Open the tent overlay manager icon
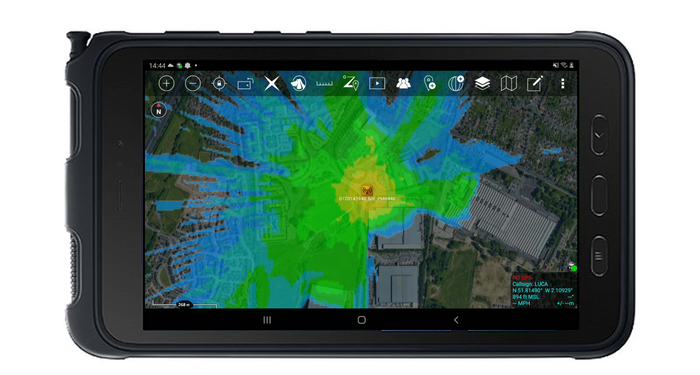 pos(298,83)
